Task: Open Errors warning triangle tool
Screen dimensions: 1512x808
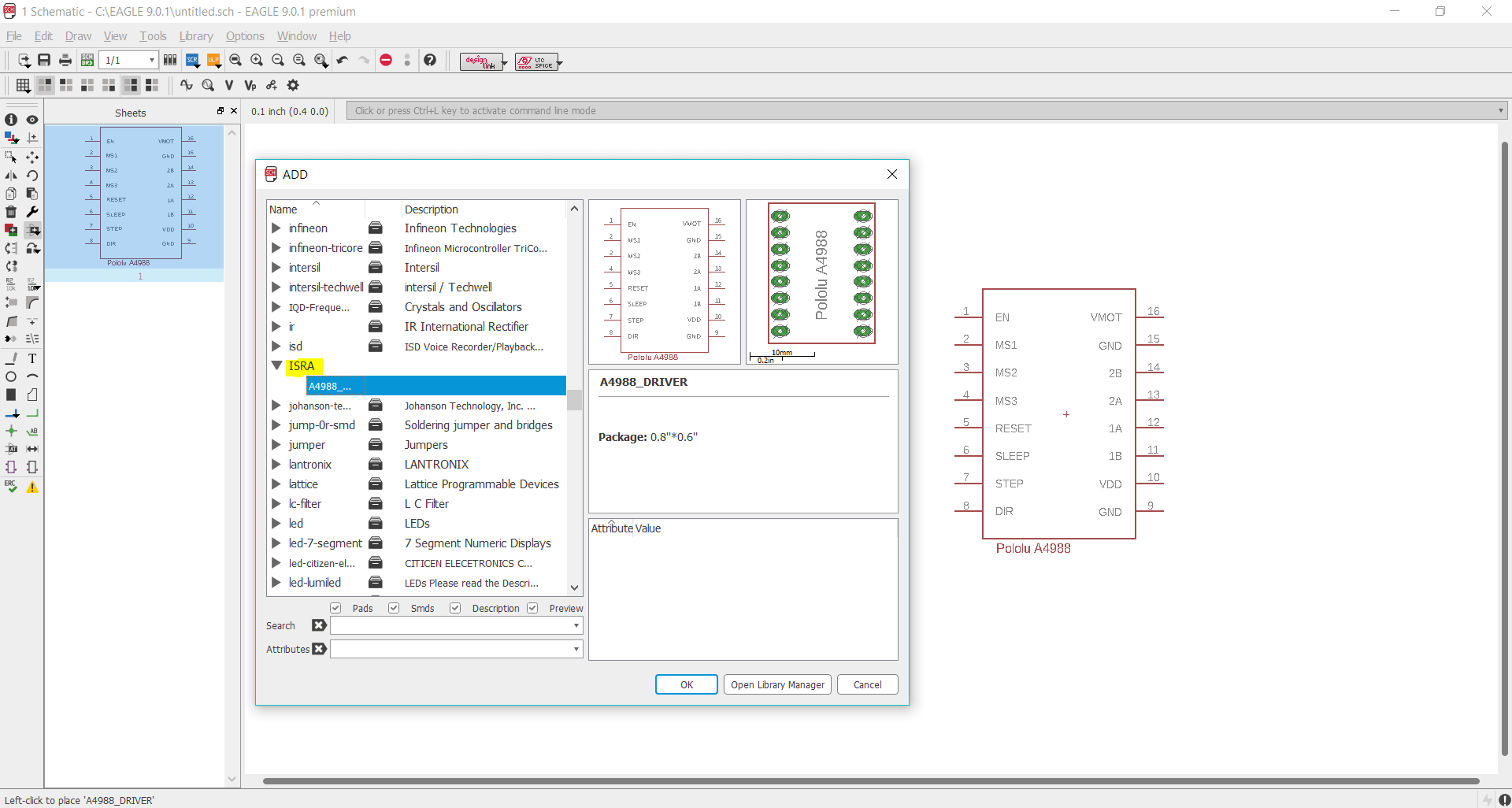Action: click(x=32, y=487)
